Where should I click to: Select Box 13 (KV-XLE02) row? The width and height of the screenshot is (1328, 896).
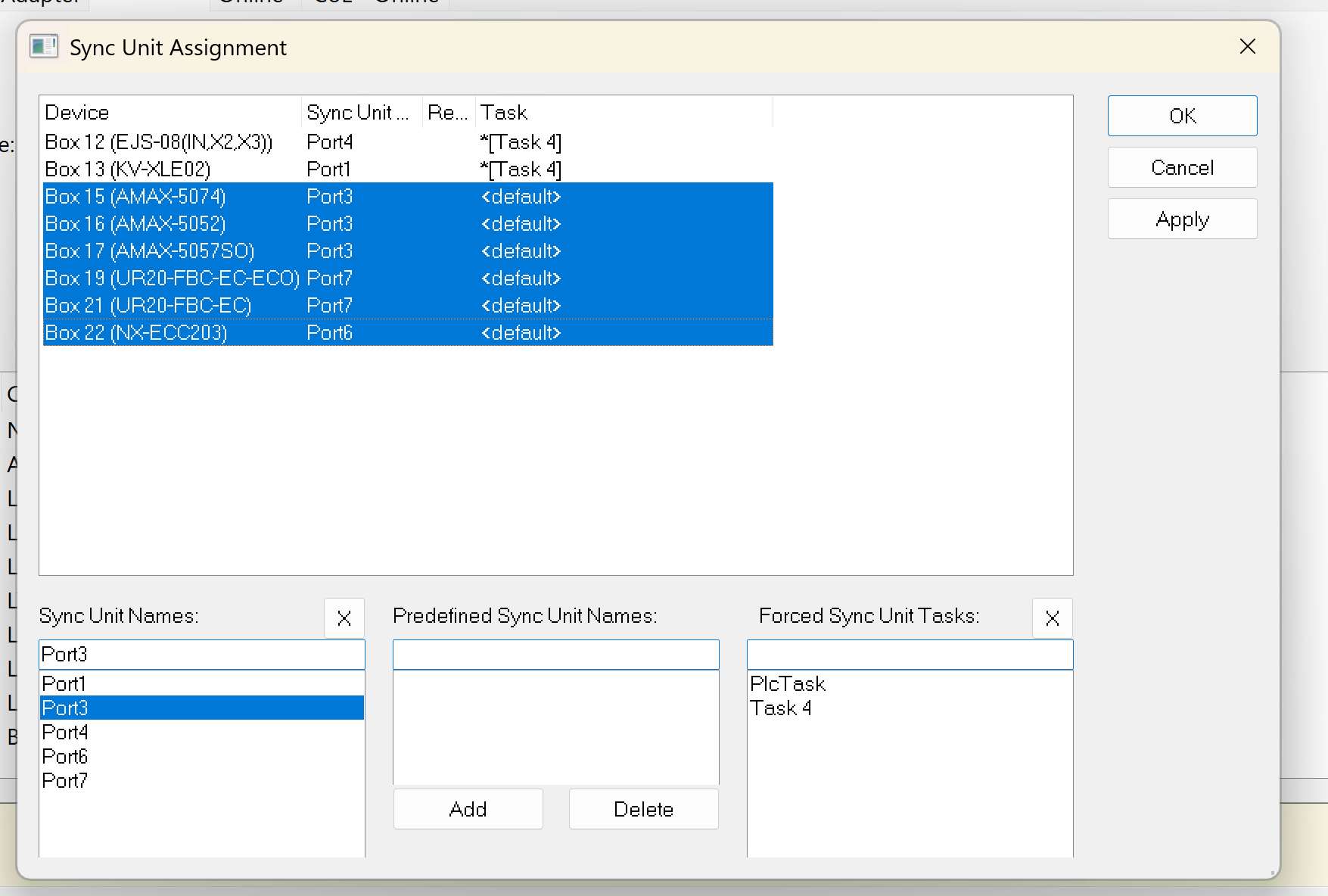point(129,170)
